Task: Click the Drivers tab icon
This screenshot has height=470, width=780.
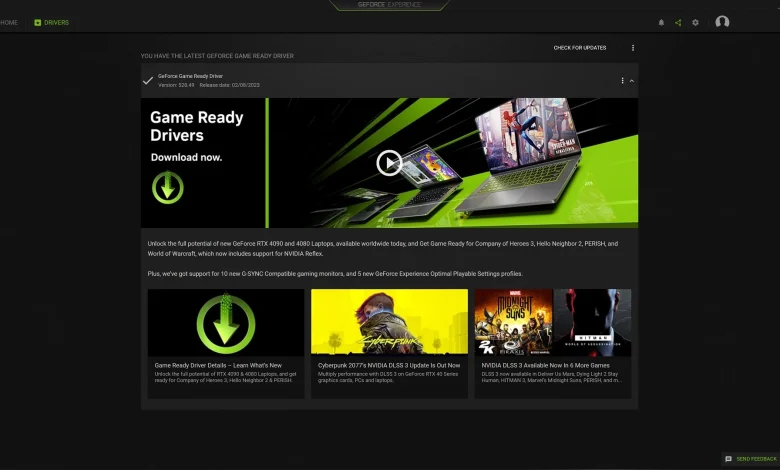Action: (38, 22)
